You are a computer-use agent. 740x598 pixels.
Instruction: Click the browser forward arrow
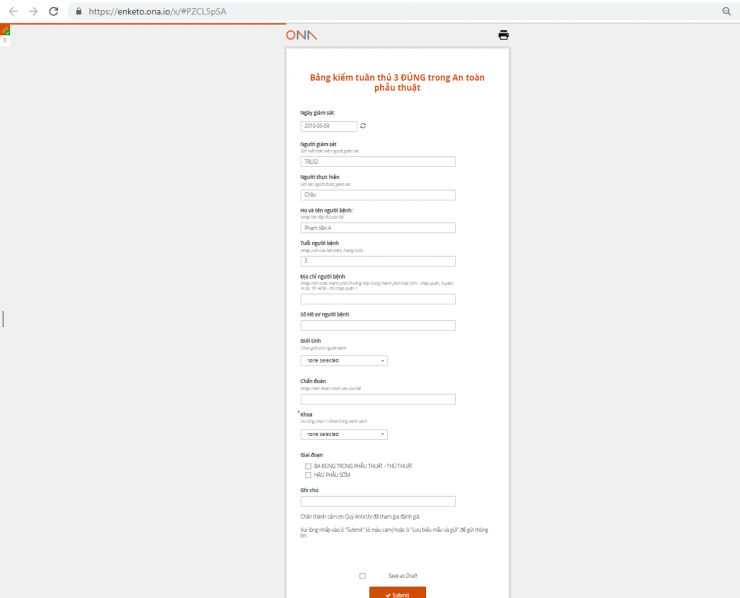pyautogui.click(x=33, y=11)
